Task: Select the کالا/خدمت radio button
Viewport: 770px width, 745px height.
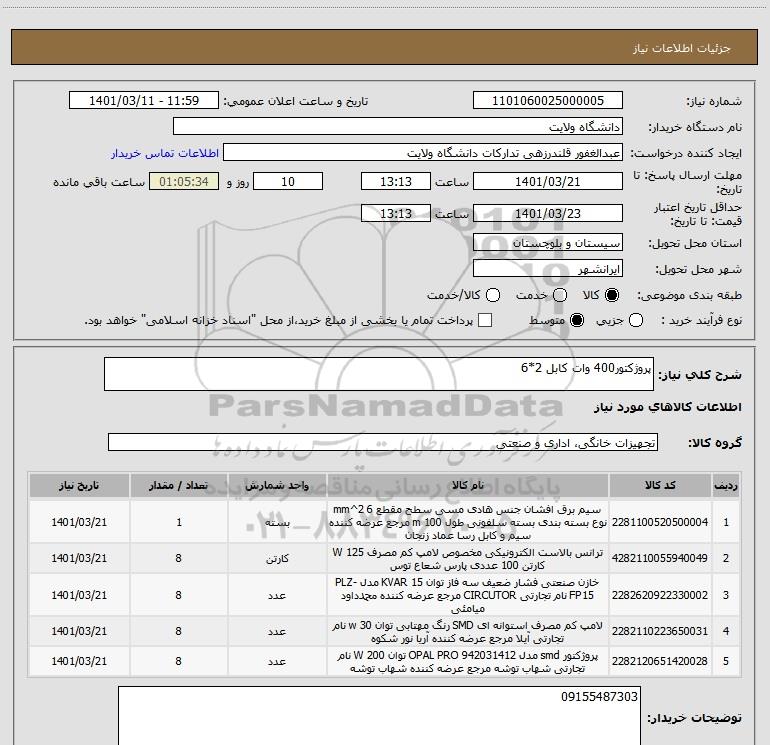Action: click(493, 295)
